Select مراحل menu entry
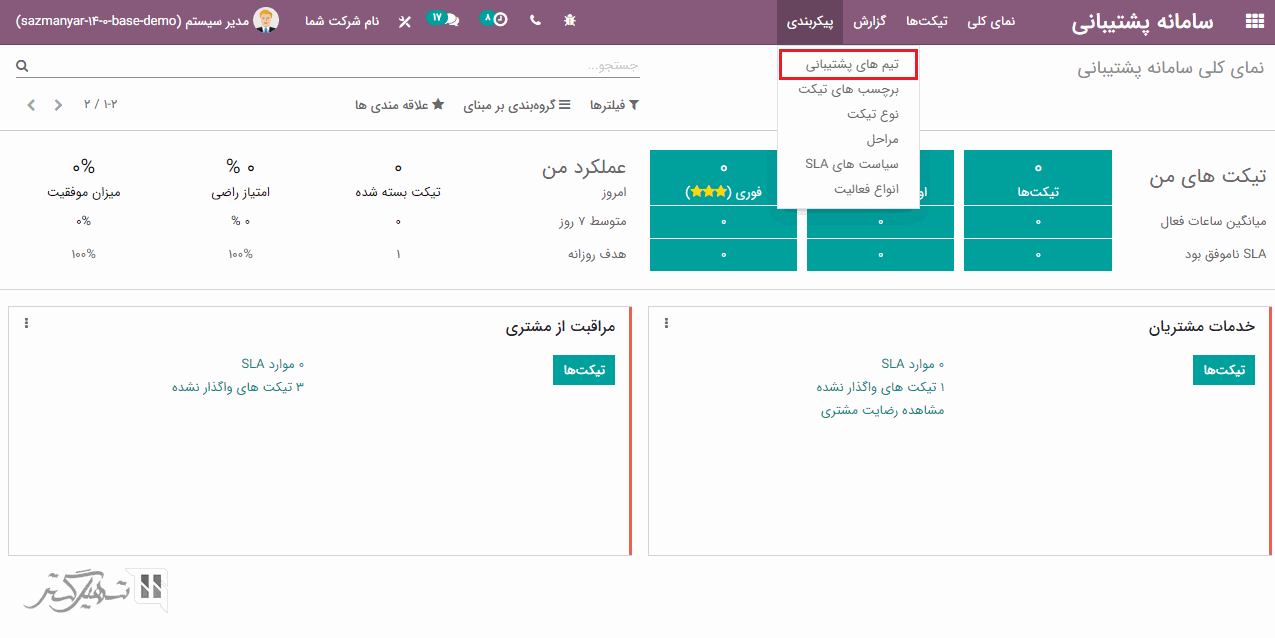This screenshot has width=1275, height=638. click(x=848, y=139)
